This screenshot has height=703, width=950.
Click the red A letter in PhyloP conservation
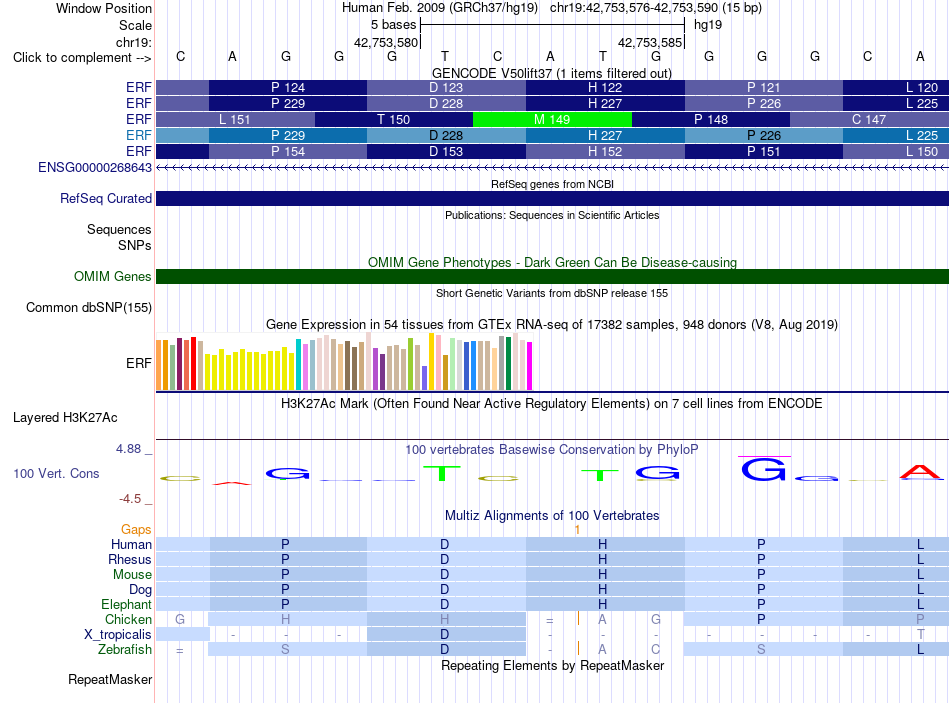point(920,471)
